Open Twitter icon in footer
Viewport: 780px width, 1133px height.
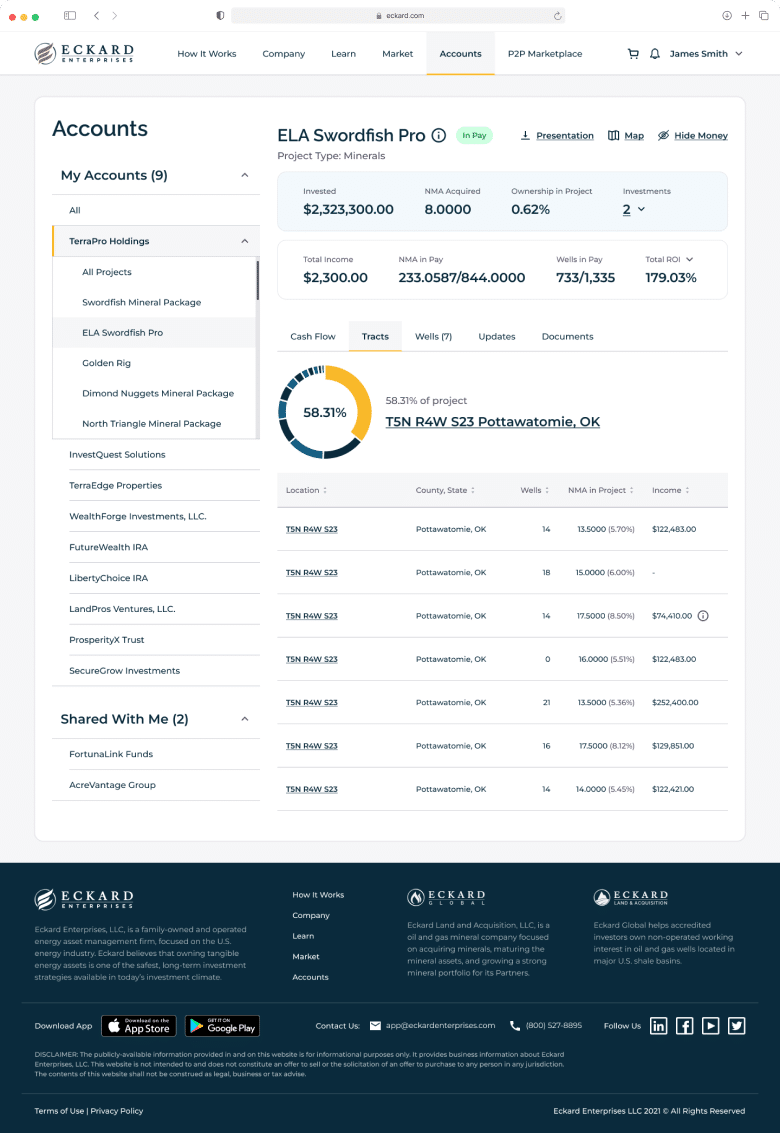click(737, 1025)
